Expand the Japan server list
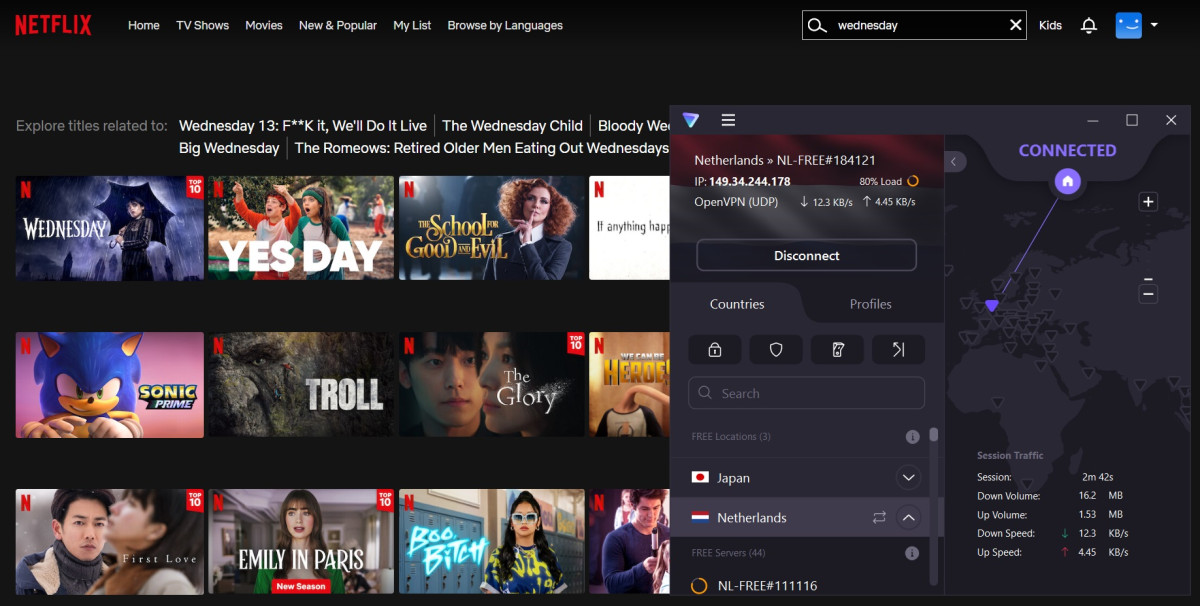 [908, 478]
